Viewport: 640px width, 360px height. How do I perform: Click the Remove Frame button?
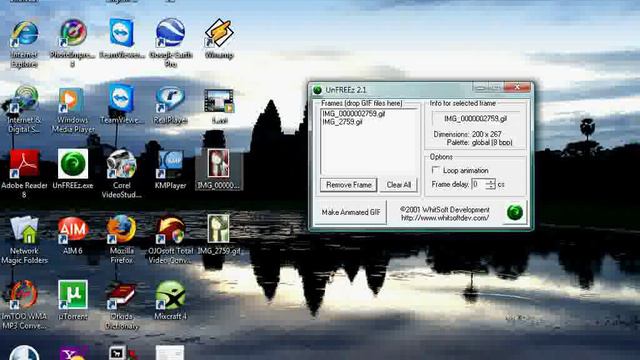(x=349, y=185)
